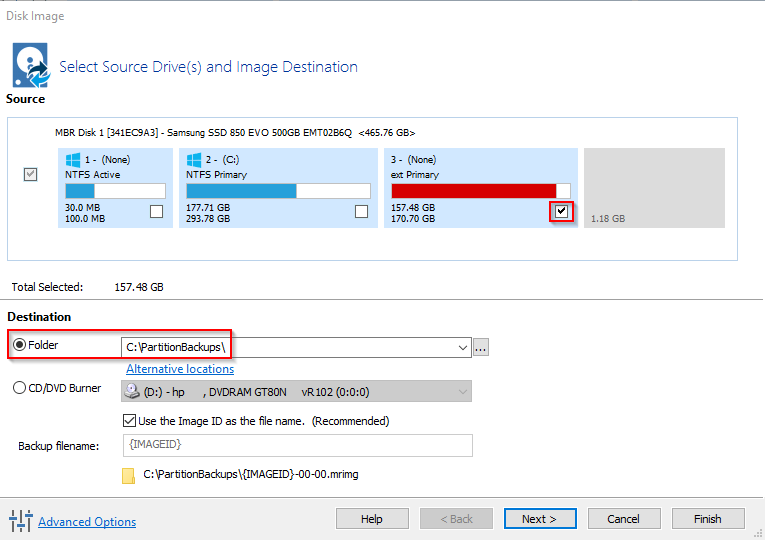Disable Use the Image ID as file name
Viewport: 765px width, 540px height.
point(129,421)
